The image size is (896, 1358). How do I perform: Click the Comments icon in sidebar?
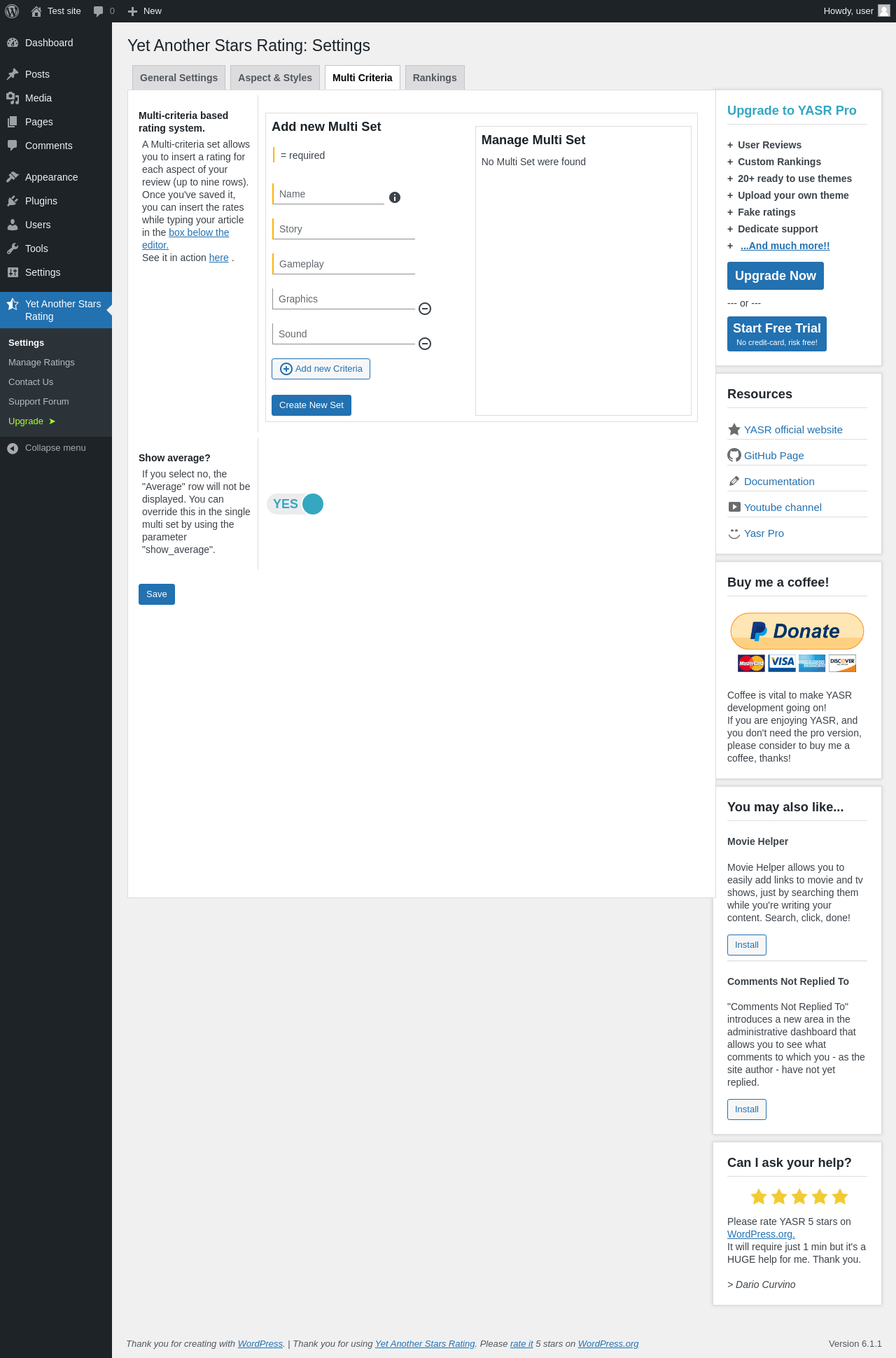[x=13, y=146]
